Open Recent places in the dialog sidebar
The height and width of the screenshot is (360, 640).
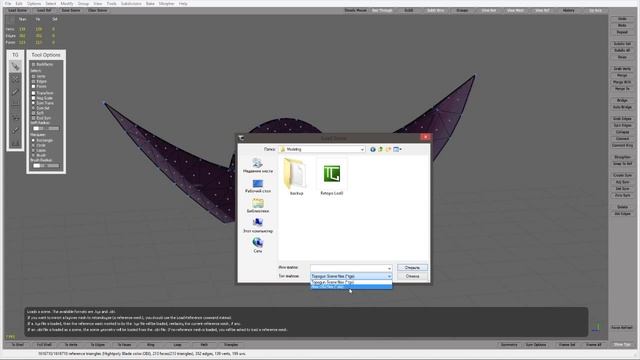(258, 166)
